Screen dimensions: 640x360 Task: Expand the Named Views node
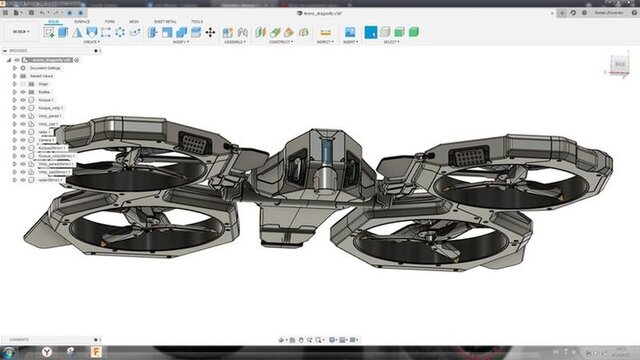15,76
